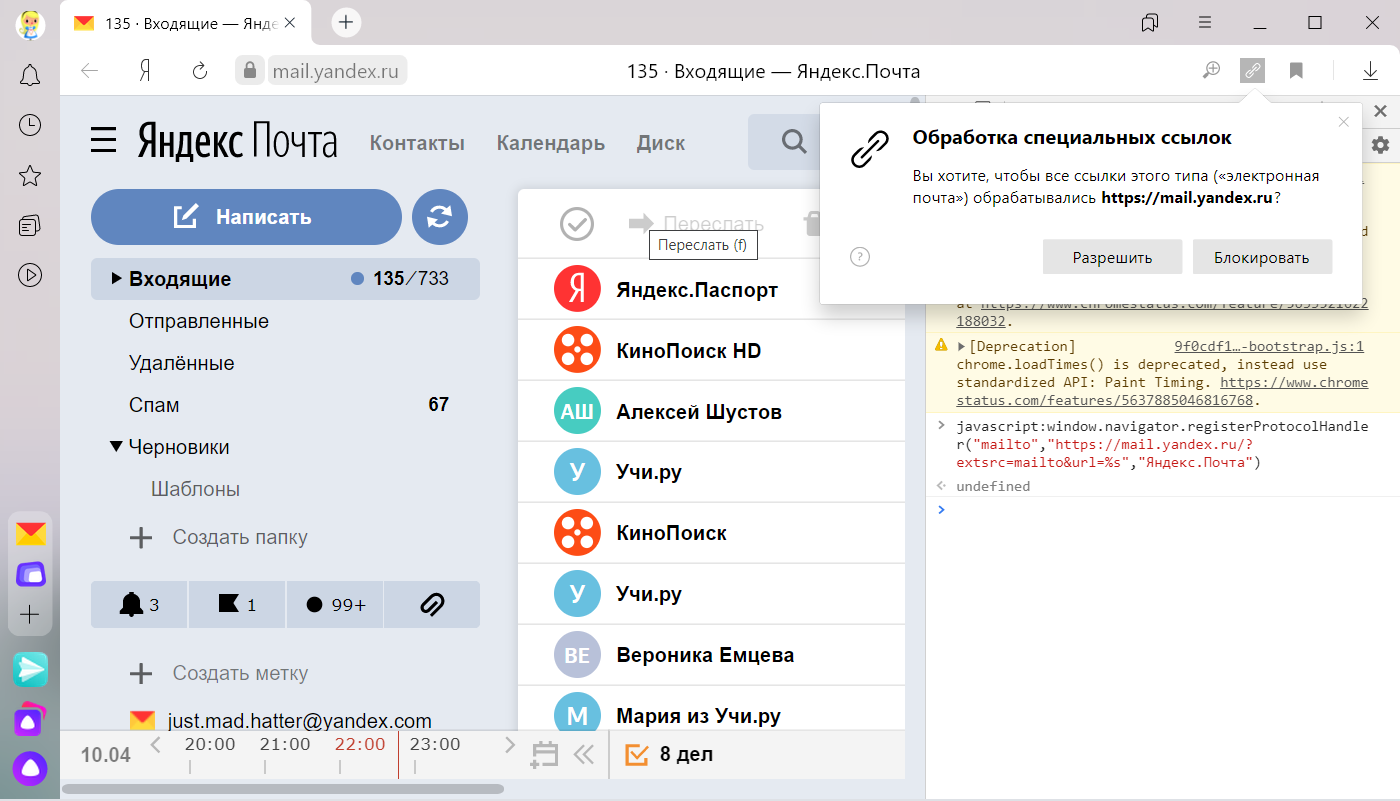1400x801 pixels.
Task: Click Создать папку
Action: point(219,537)
